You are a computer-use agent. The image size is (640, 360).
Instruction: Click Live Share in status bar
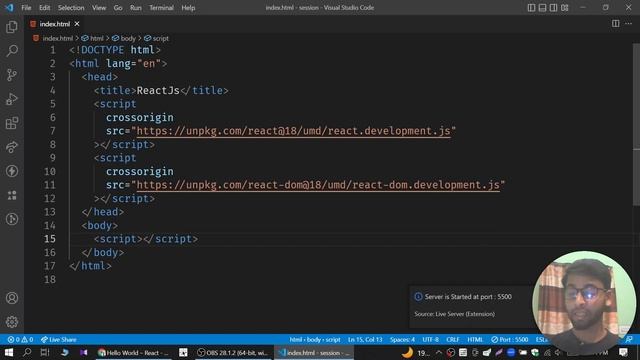(x=58, y=340)
